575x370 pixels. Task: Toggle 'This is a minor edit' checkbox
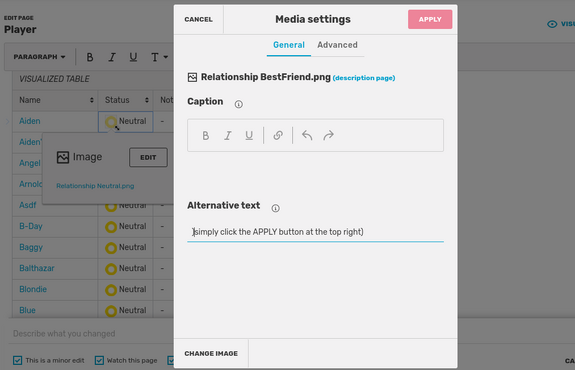click(17, 360)
